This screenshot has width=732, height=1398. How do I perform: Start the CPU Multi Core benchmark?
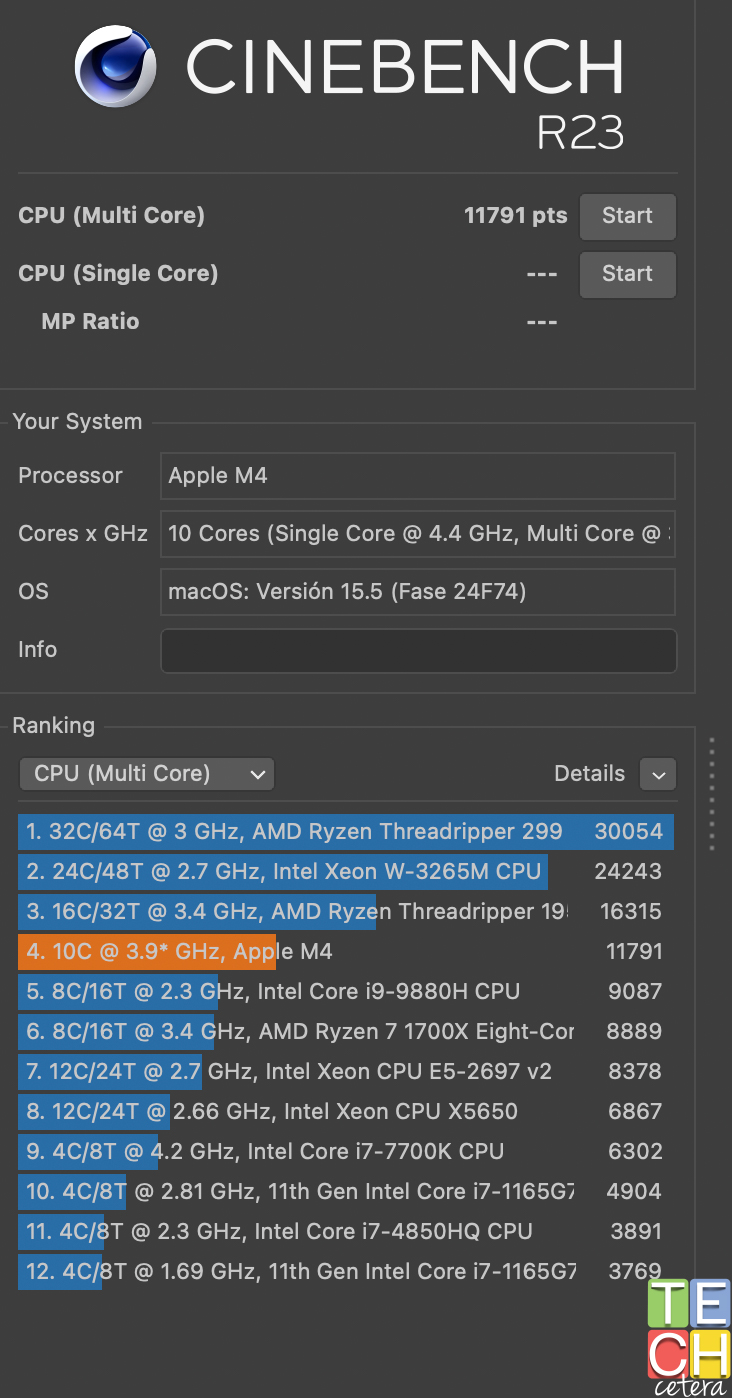pos(627,216)
